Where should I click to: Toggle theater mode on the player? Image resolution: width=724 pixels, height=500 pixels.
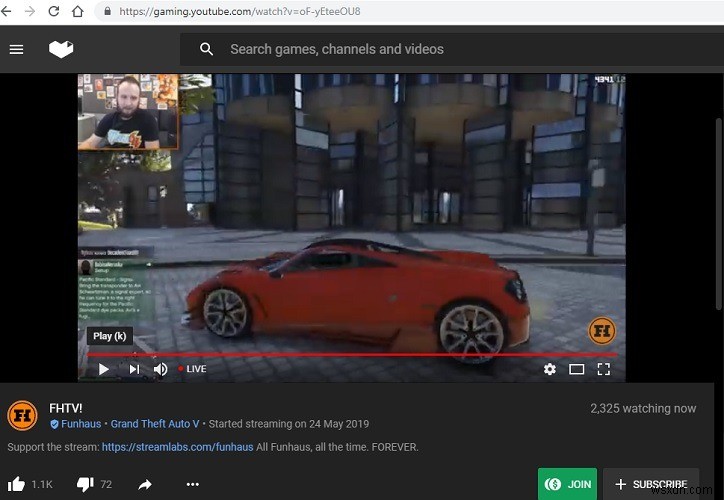pyautogui.click(x=576, y=369)
